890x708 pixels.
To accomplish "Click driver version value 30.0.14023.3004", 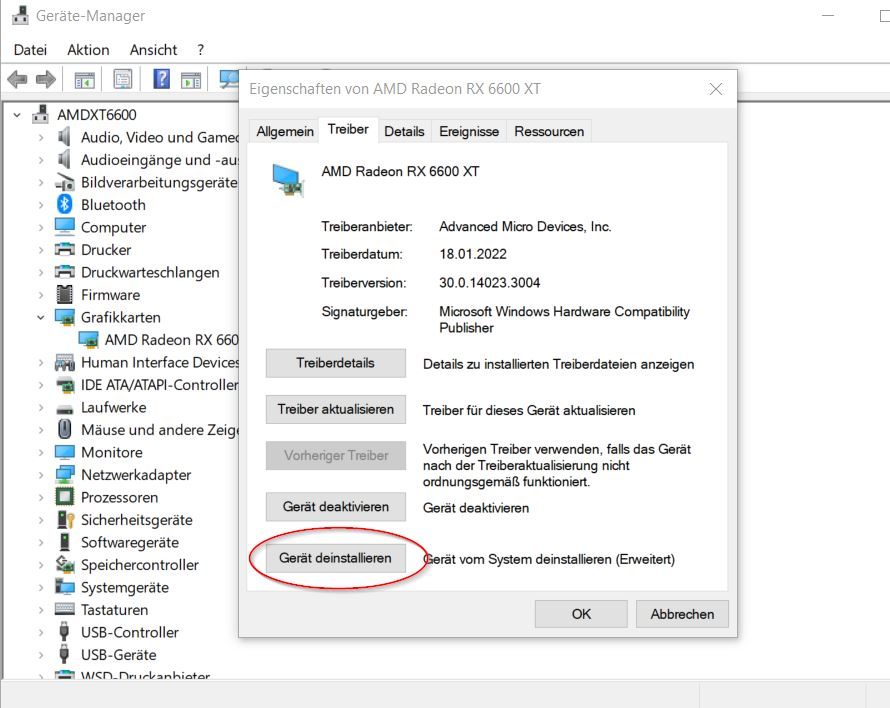I will pyautogui.click(x=489, y=283).
